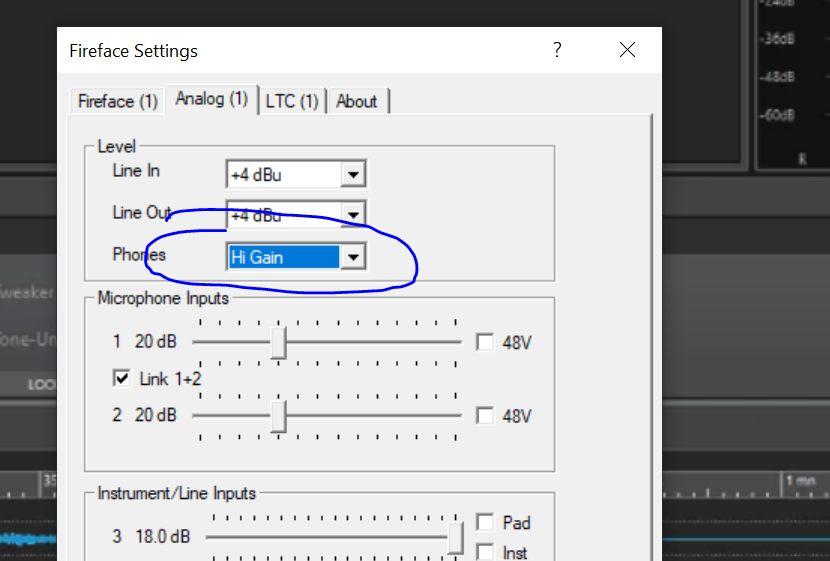Click the help question mark button
Screen dimensions: 830x561
coord(557,50)
